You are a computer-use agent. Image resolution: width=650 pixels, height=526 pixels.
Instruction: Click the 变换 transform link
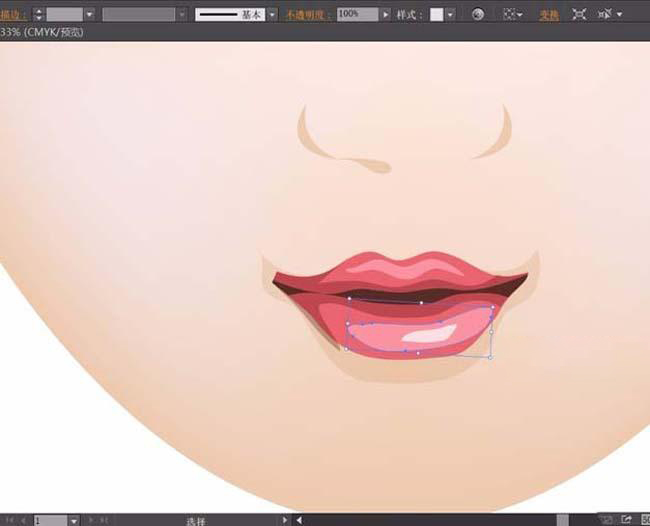point(549,15)
